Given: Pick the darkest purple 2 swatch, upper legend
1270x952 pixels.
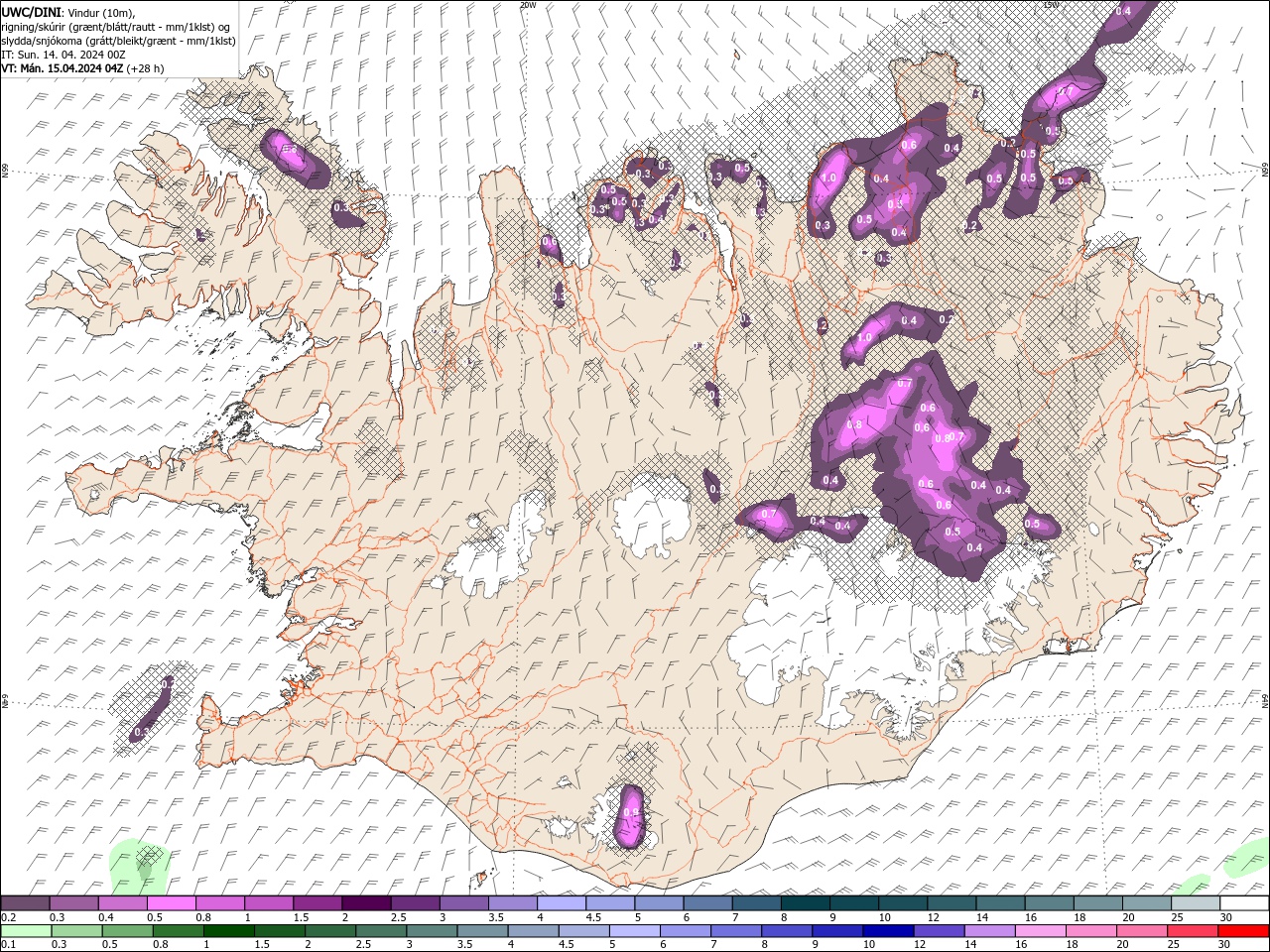Looking at the screenshot, I should click(x=366, y=903).
